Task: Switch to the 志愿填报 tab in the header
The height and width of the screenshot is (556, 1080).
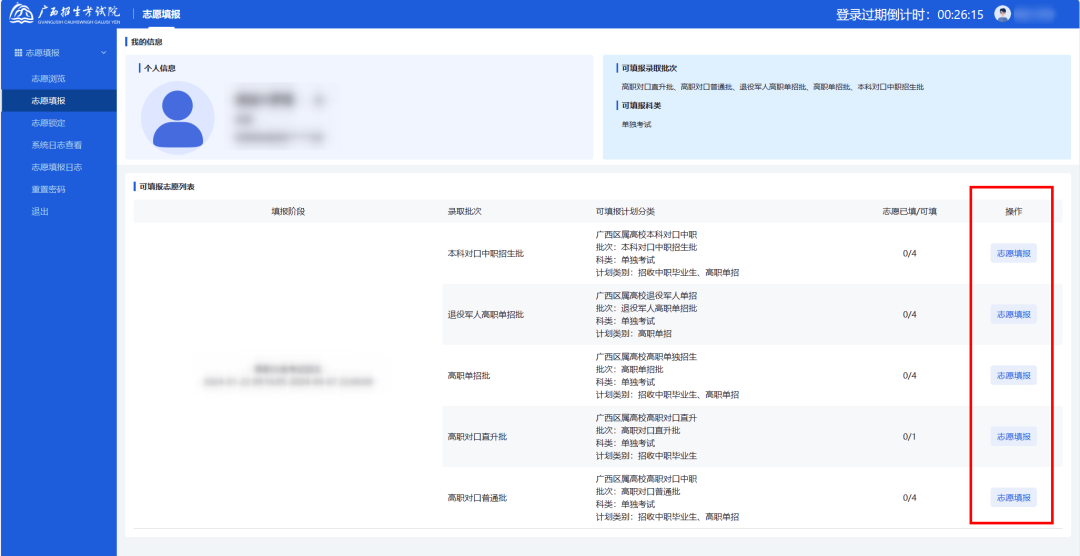Action: (161, 14)
